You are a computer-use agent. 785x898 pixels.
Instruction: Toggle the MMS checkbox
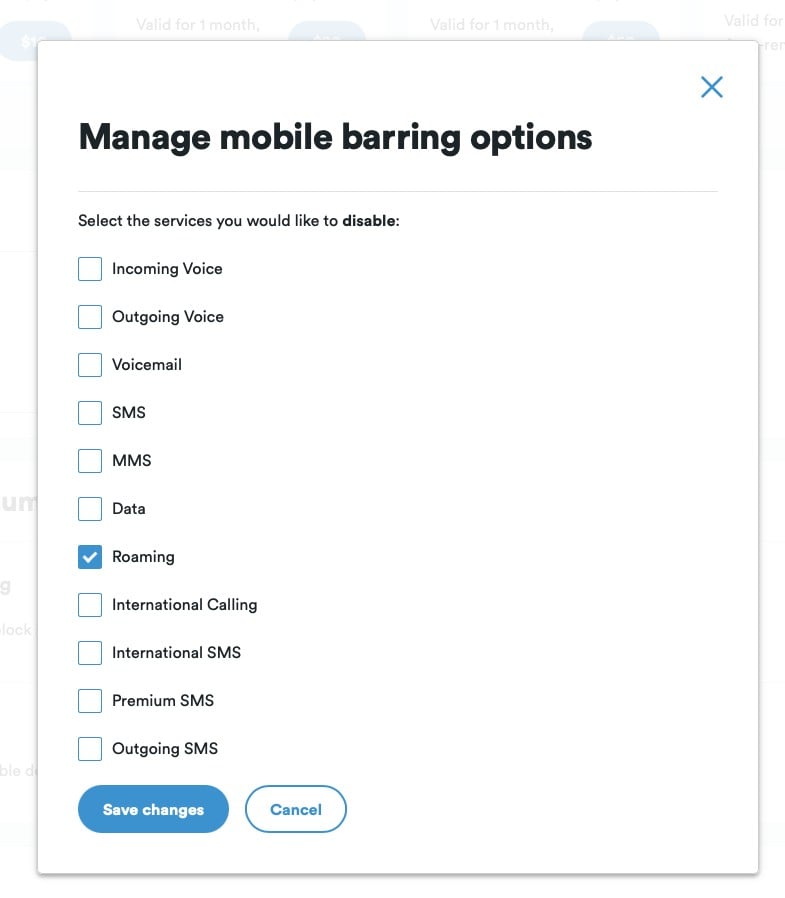tap(90, 461)
